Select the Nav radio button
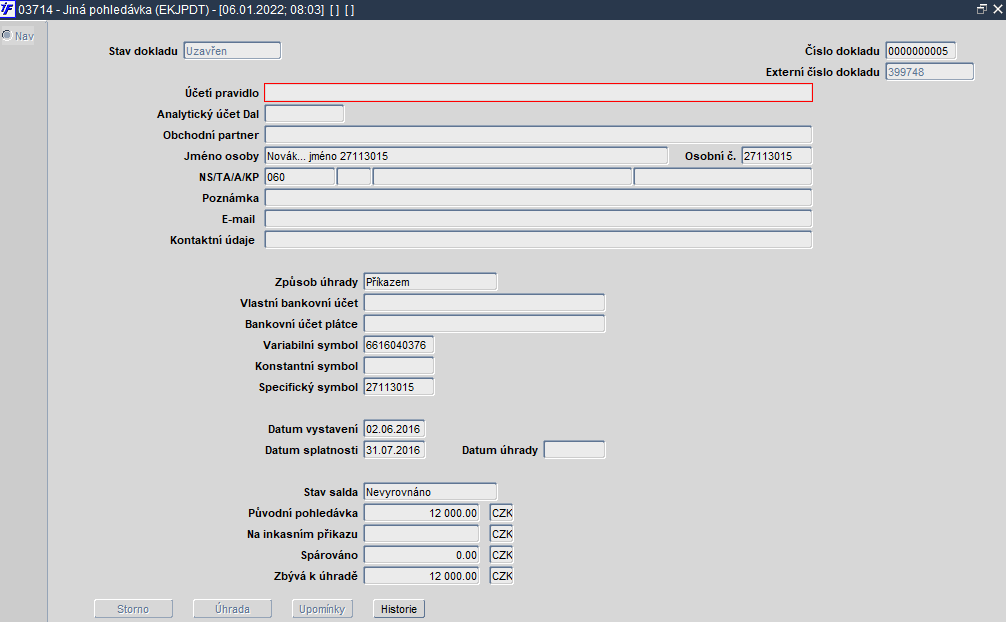1006x622 pixels. (7, 35)
